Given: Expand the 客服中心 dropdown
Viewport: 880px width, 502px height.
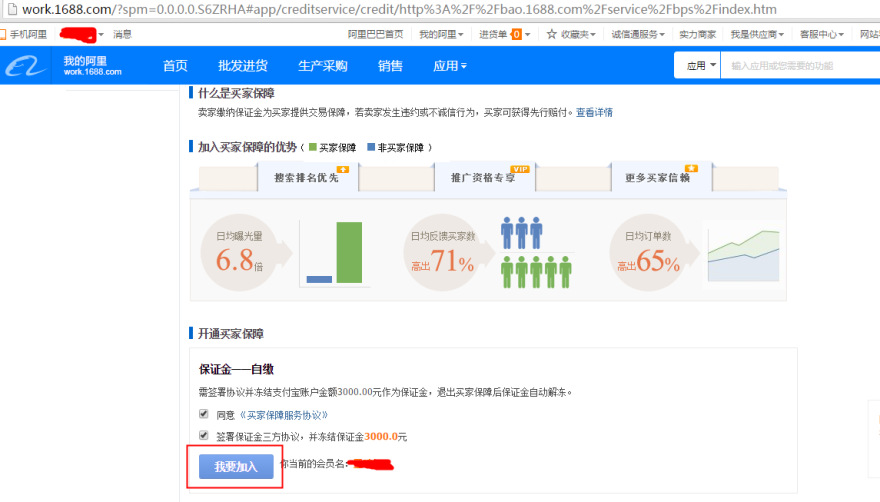Looking at the screenshot, I should 822,34.
